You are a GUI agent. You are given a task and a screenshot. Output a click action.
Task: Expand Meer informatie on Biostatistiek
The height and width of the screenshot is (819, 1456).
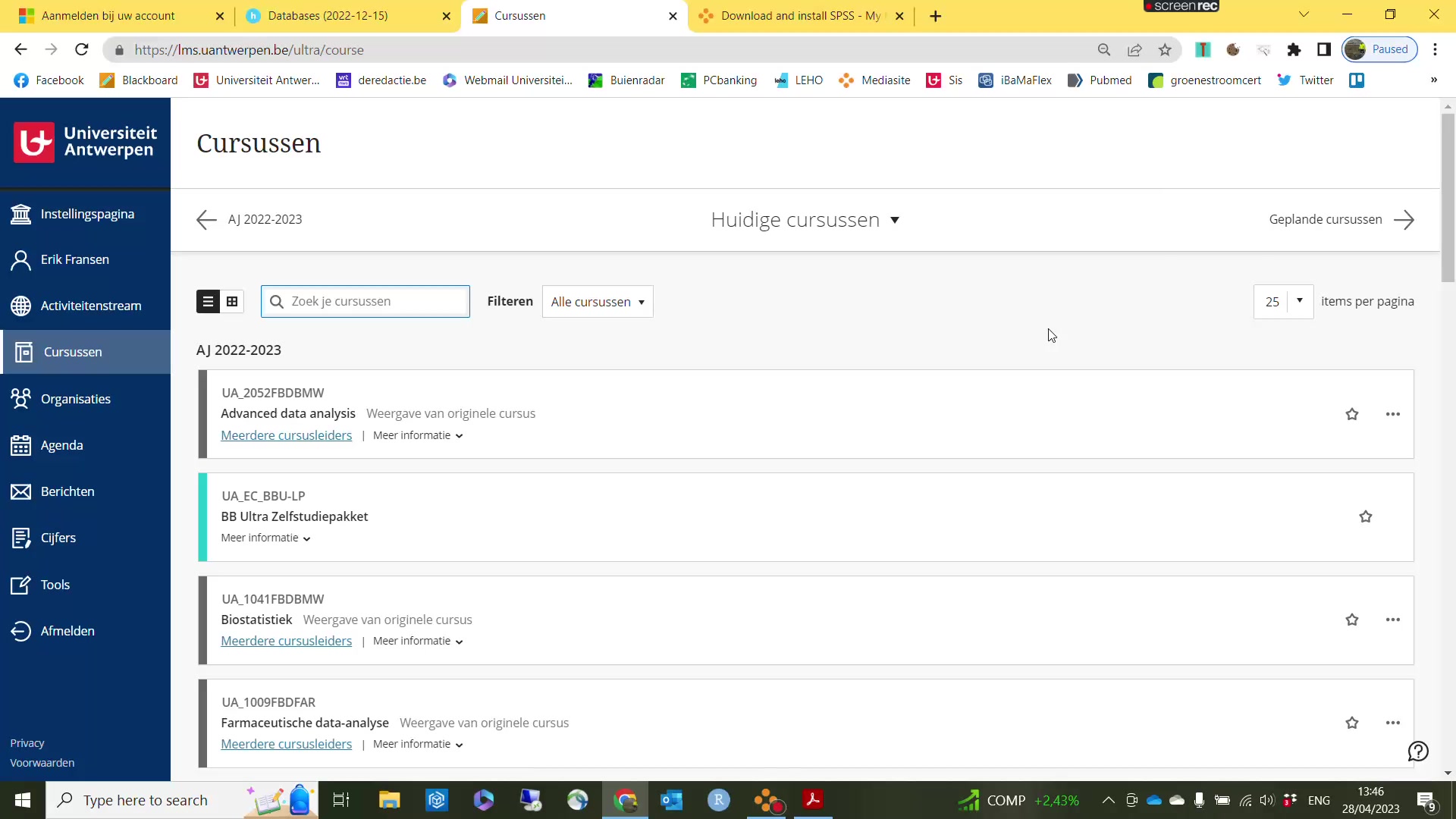(418, 641)
